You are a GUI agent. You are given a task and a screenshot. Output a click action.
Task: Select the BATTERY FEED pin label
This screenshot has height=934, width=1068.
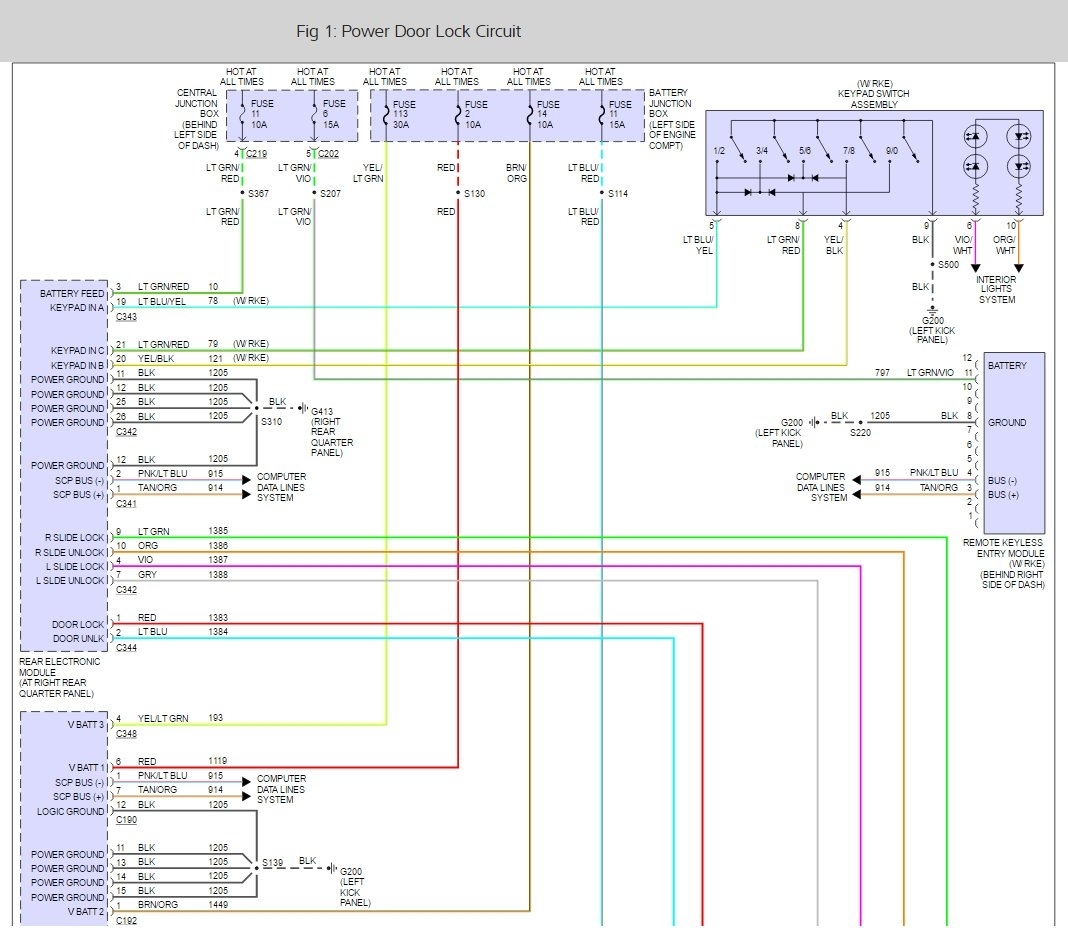pos(73,294)
